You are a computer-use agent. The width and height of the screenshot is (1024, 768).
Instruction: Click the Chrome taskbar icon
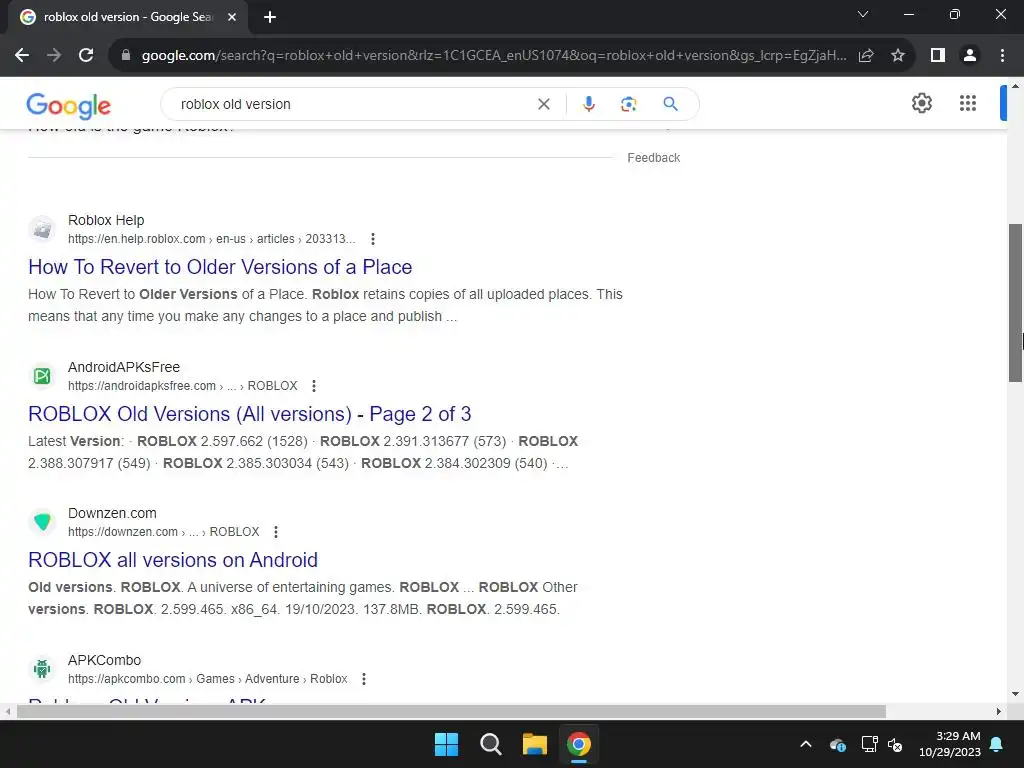579,744
